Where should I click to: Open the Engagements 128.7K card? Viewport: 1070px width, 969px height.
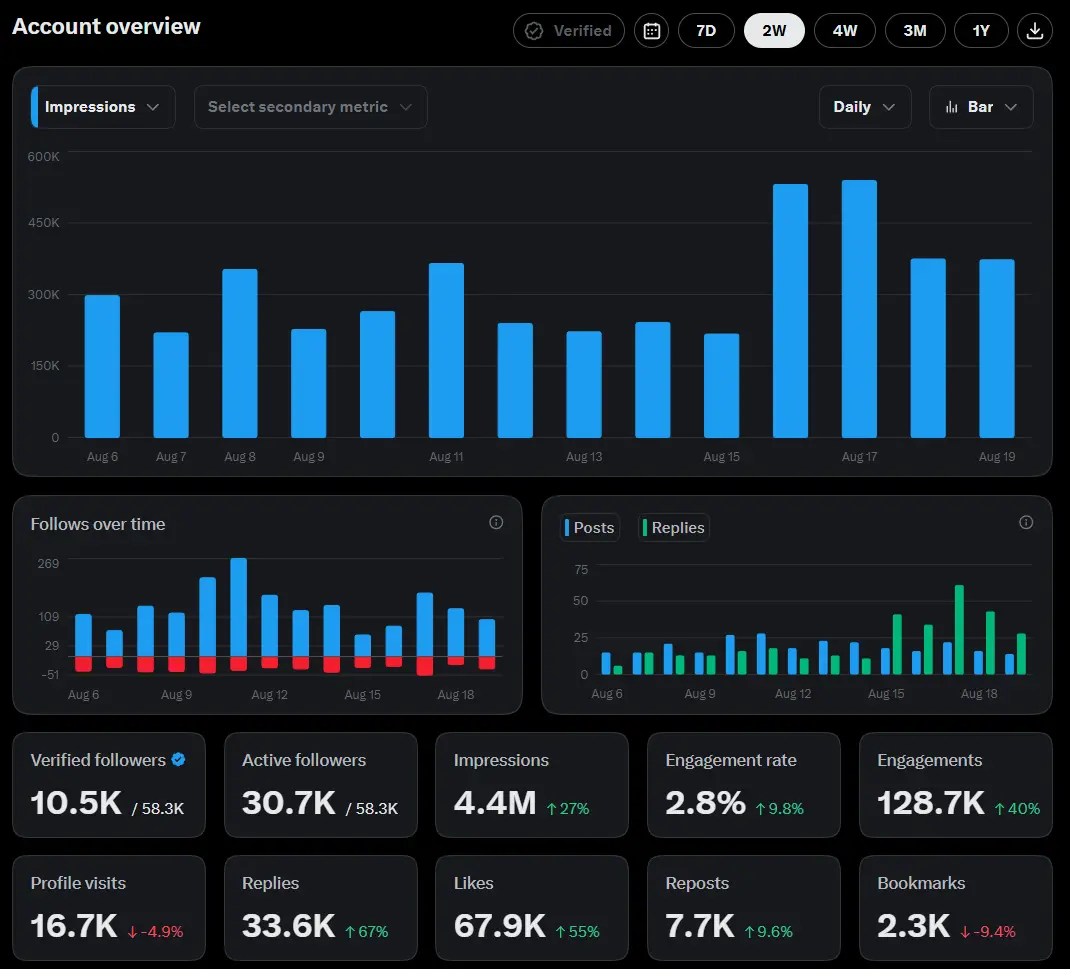955,785
